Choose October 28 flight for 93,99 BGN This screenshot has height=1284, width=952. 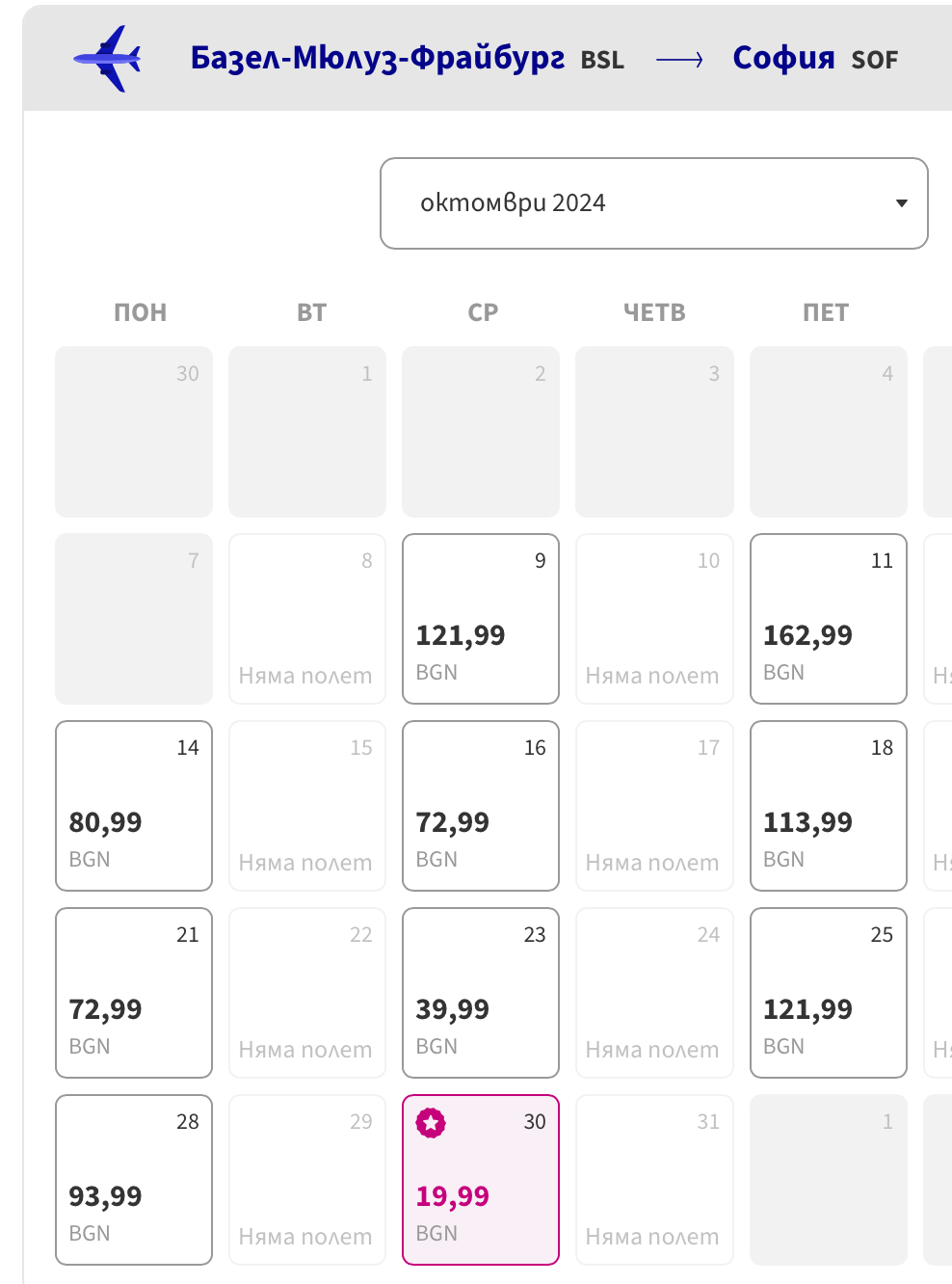click(x=134, y=1180)
